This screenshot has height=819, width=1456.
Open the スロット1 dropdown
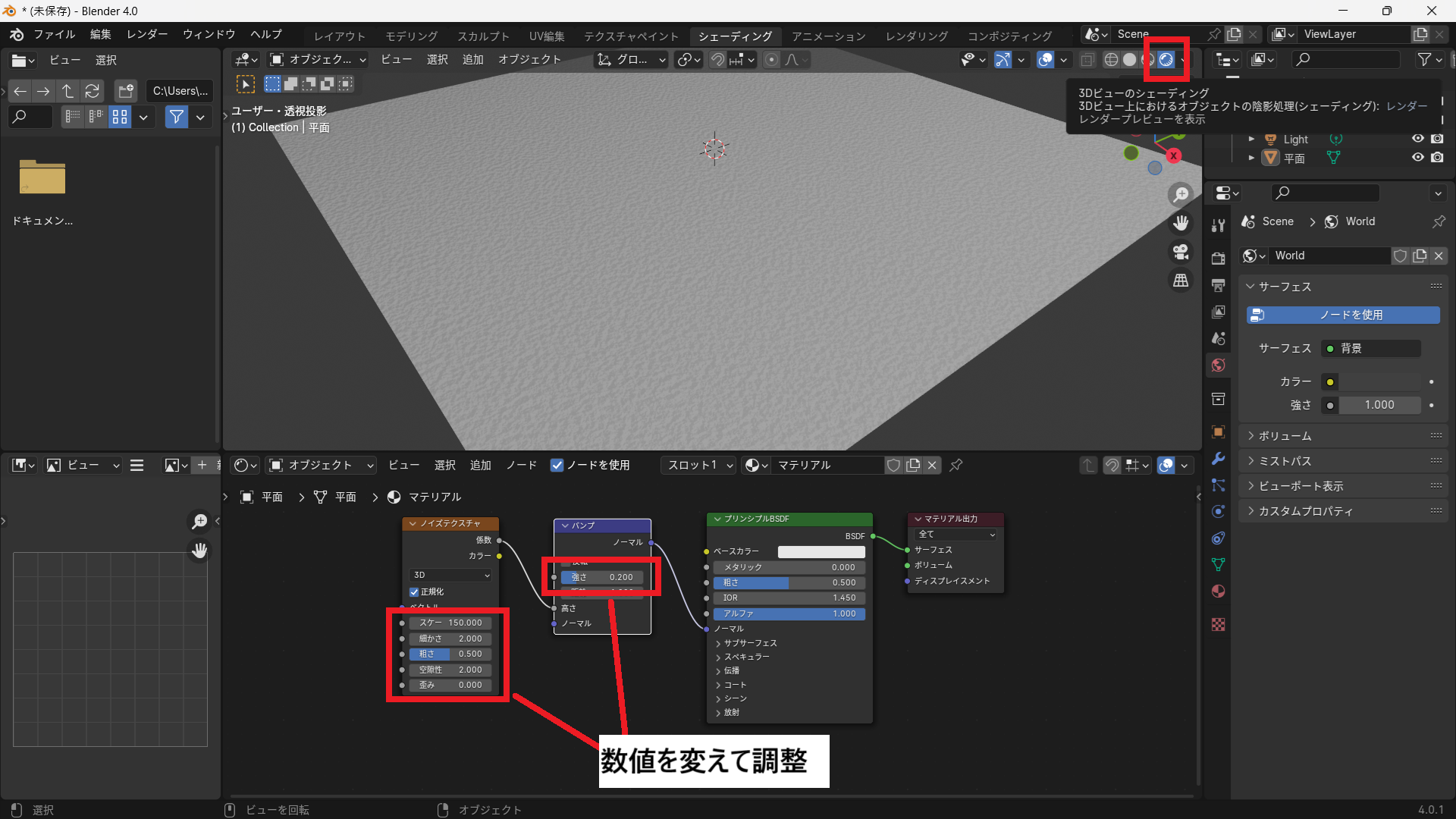(x=699, y=466)
